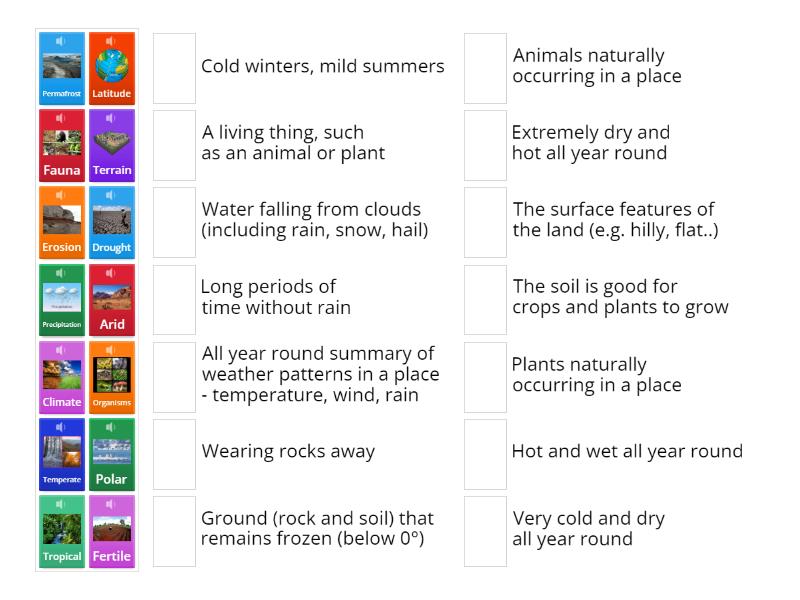This screenshot has height=600, width=800.
Task: Click the Erosion image tile
Action: click(x=61, y=221)
